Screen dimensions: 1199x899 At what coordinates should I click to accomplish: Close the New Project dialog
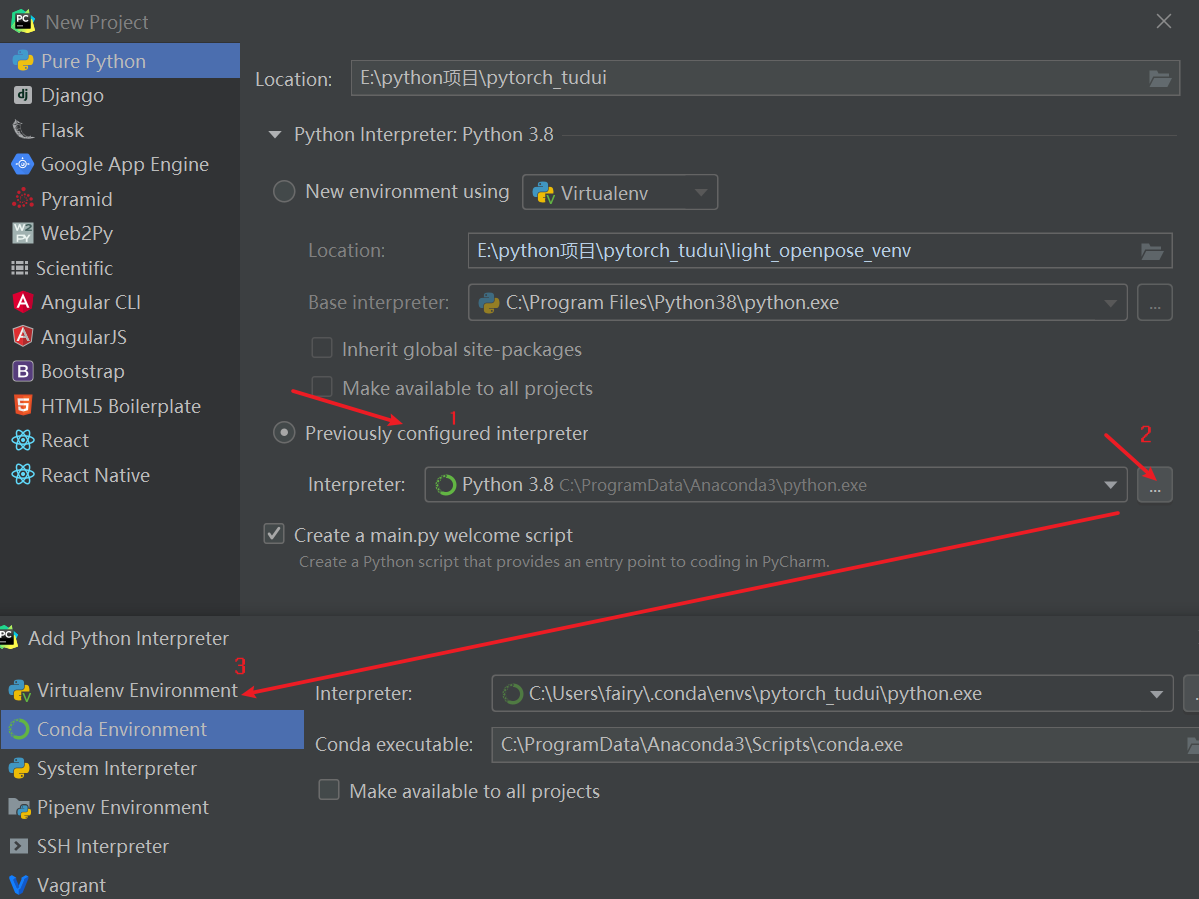1164,21
